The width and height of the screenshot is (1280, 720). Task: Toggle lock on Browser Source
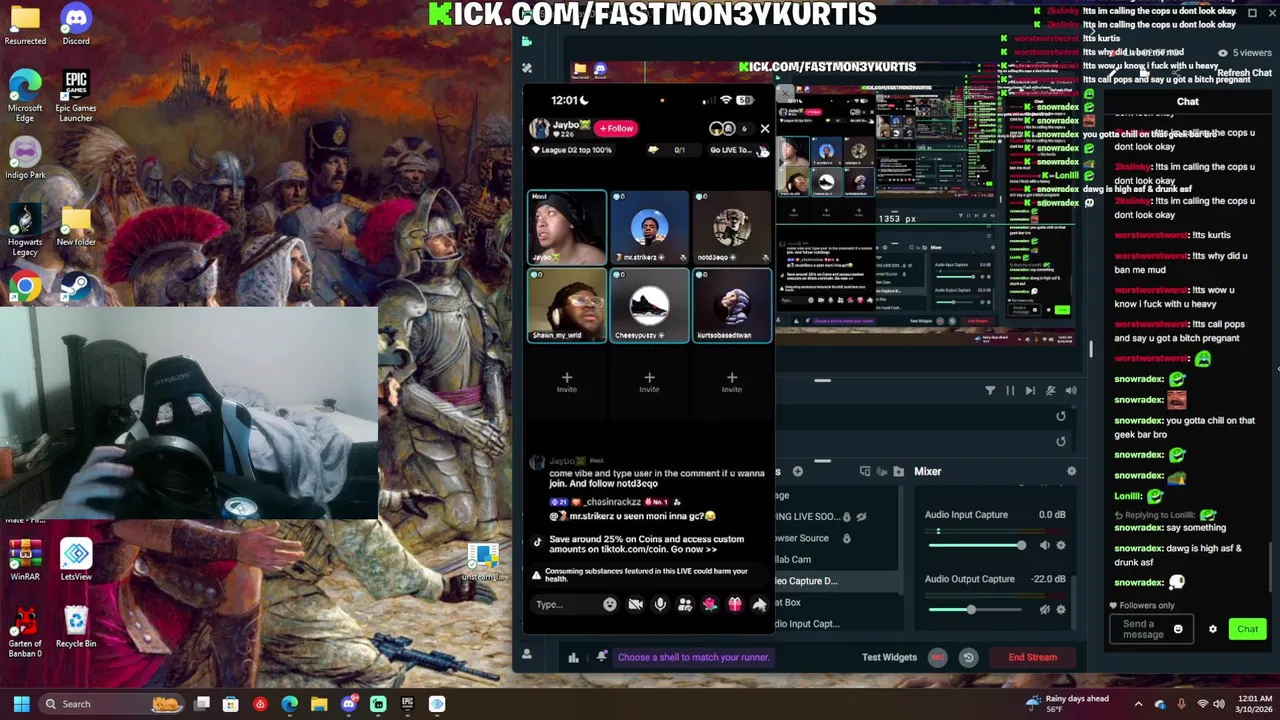tap(846, 538)
